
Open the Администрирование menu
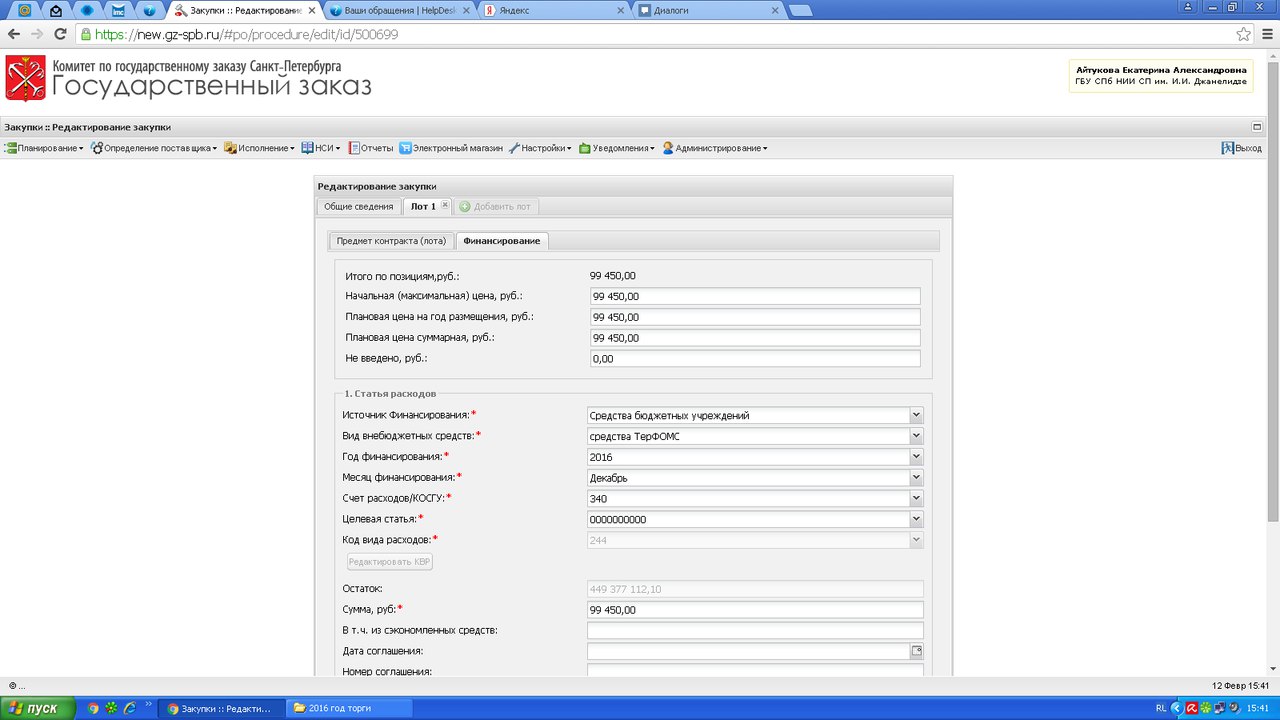715,148
